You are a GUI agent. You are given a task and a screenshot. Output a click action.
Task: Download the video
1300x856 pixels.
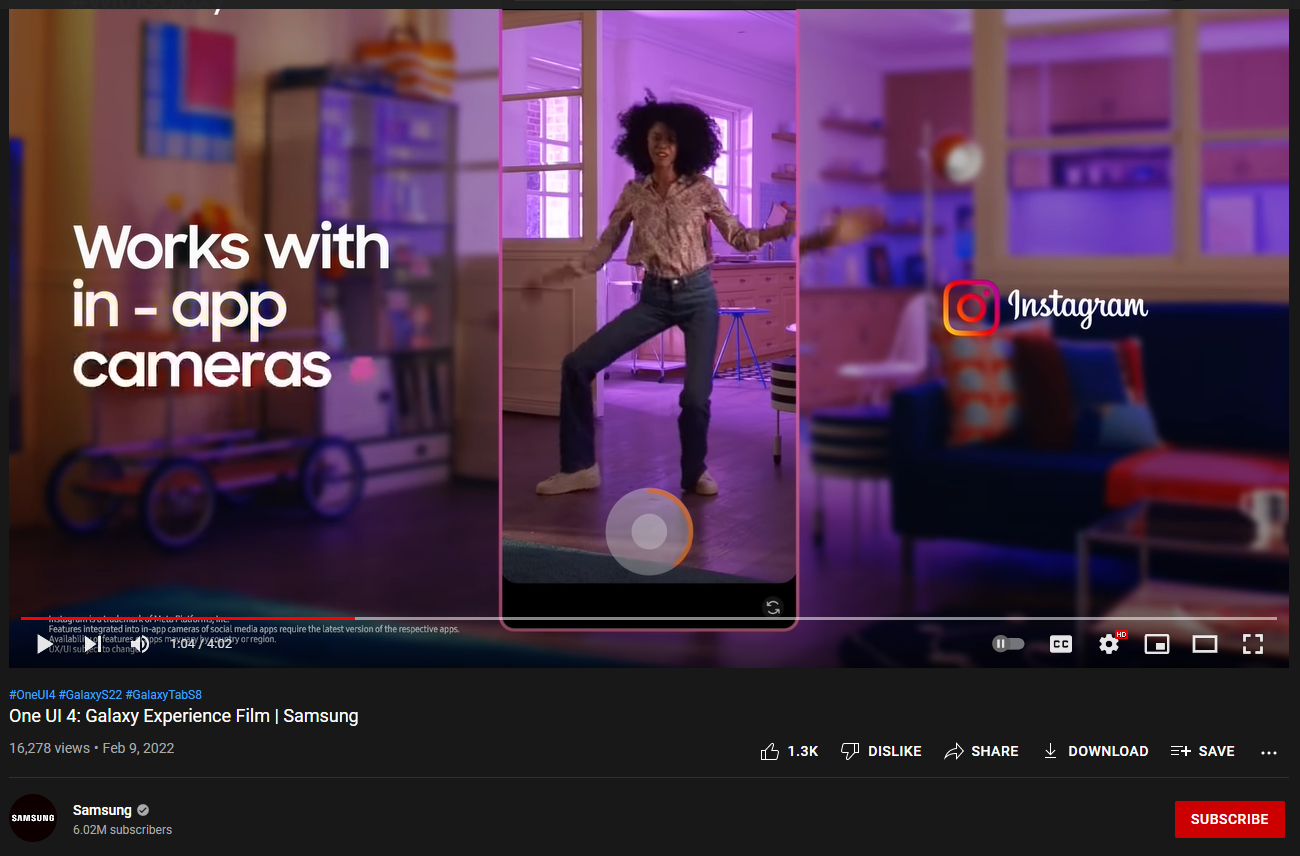pyautogui.click(x=1095, y=751)
